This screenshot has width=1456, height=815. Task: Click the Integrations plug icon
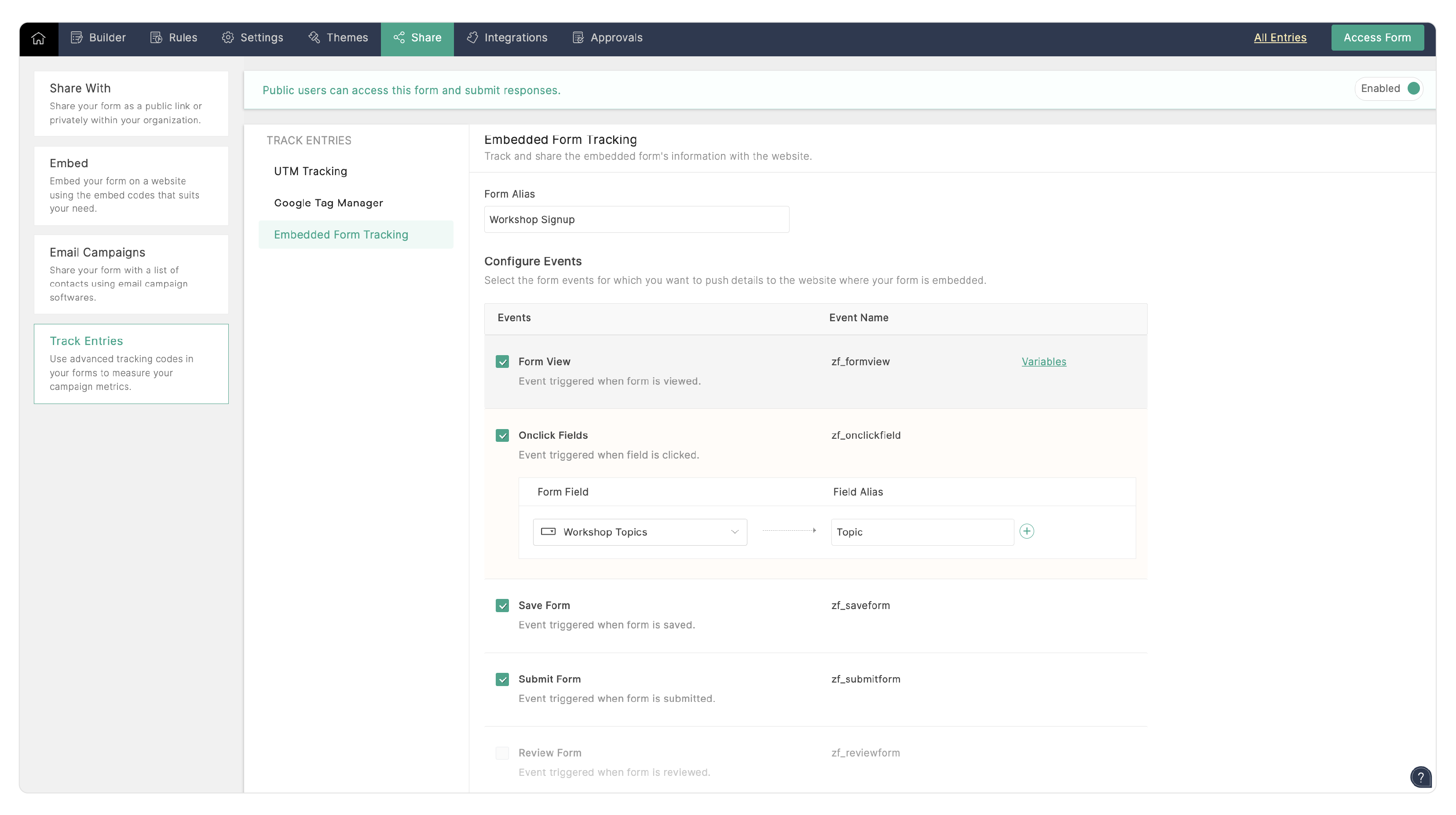tap(472, 38)
